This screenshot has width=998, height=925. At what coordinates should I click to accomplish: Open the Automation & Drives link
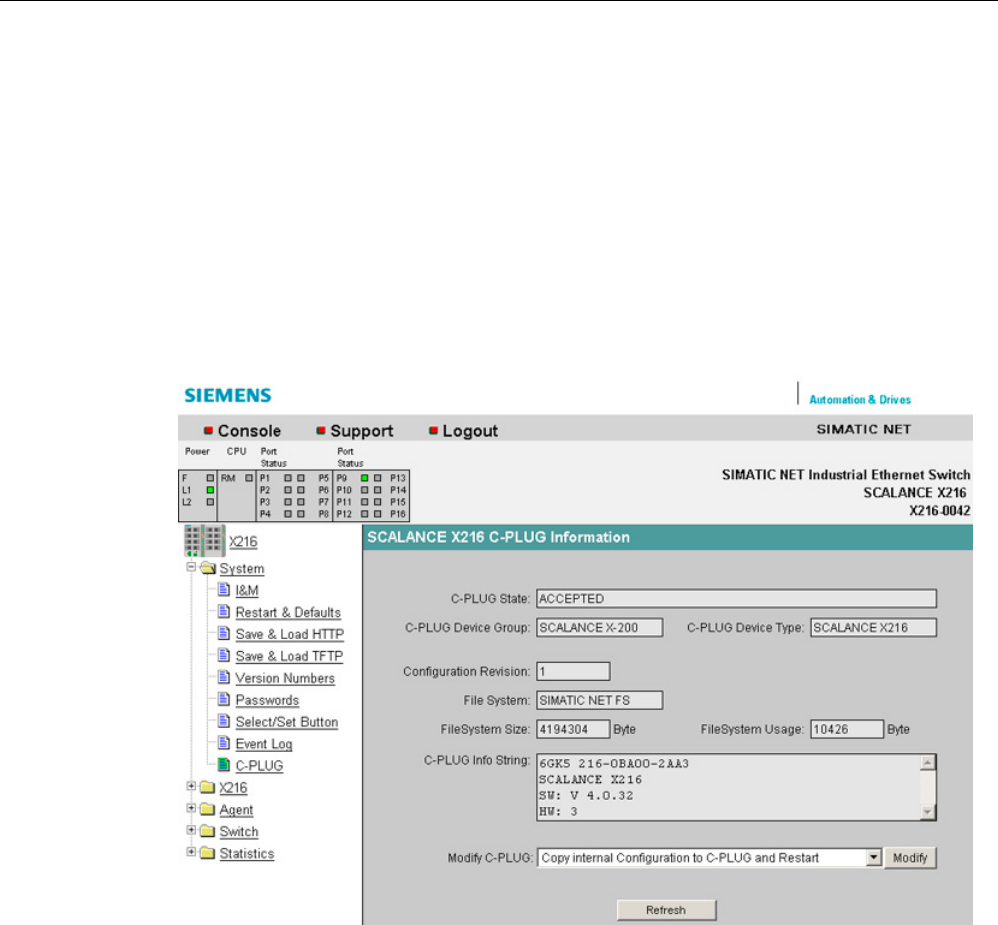point(860,400)
